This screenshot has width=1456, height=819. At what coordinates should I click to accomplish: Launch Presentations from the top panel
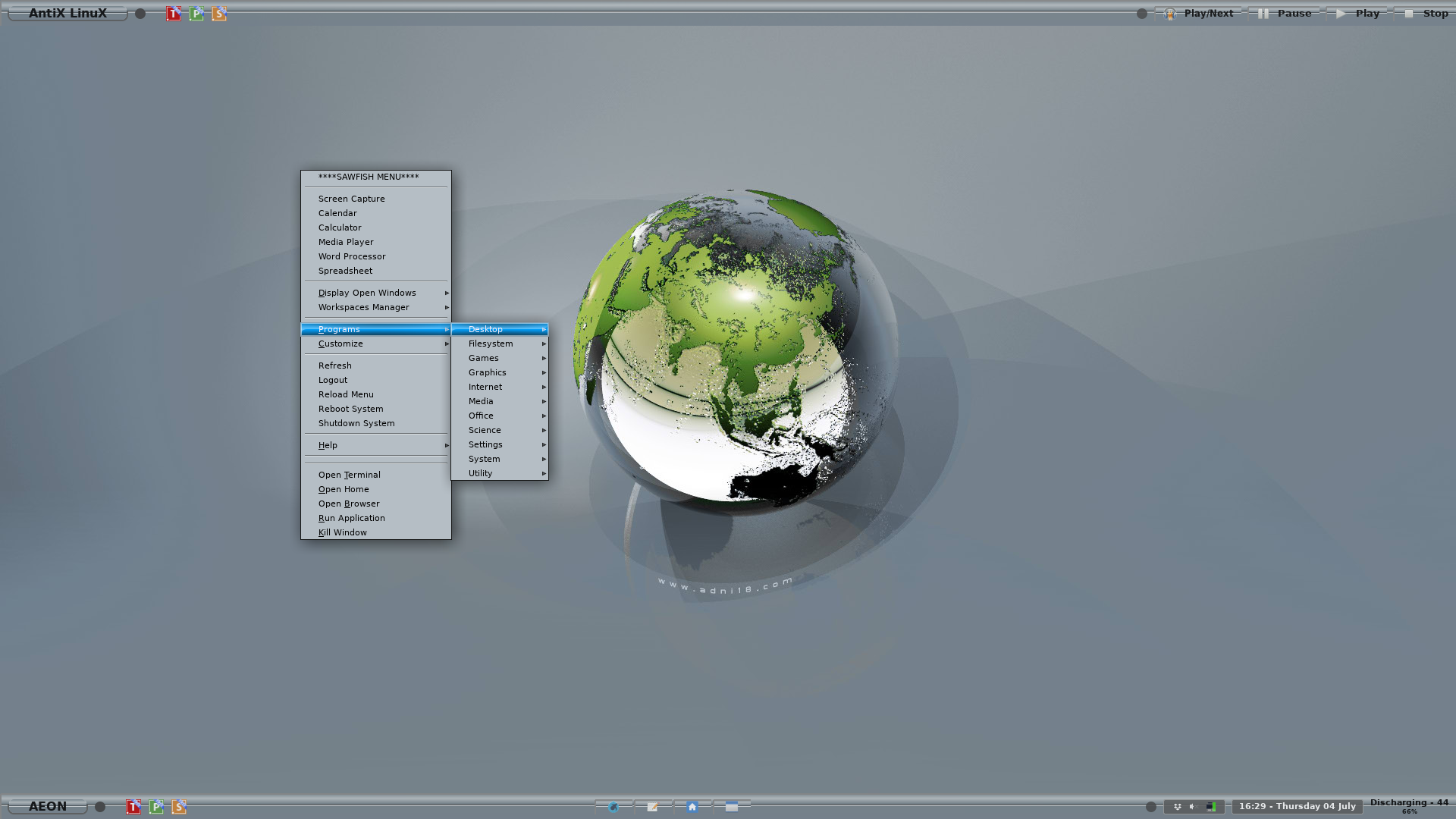pos(219,14)
